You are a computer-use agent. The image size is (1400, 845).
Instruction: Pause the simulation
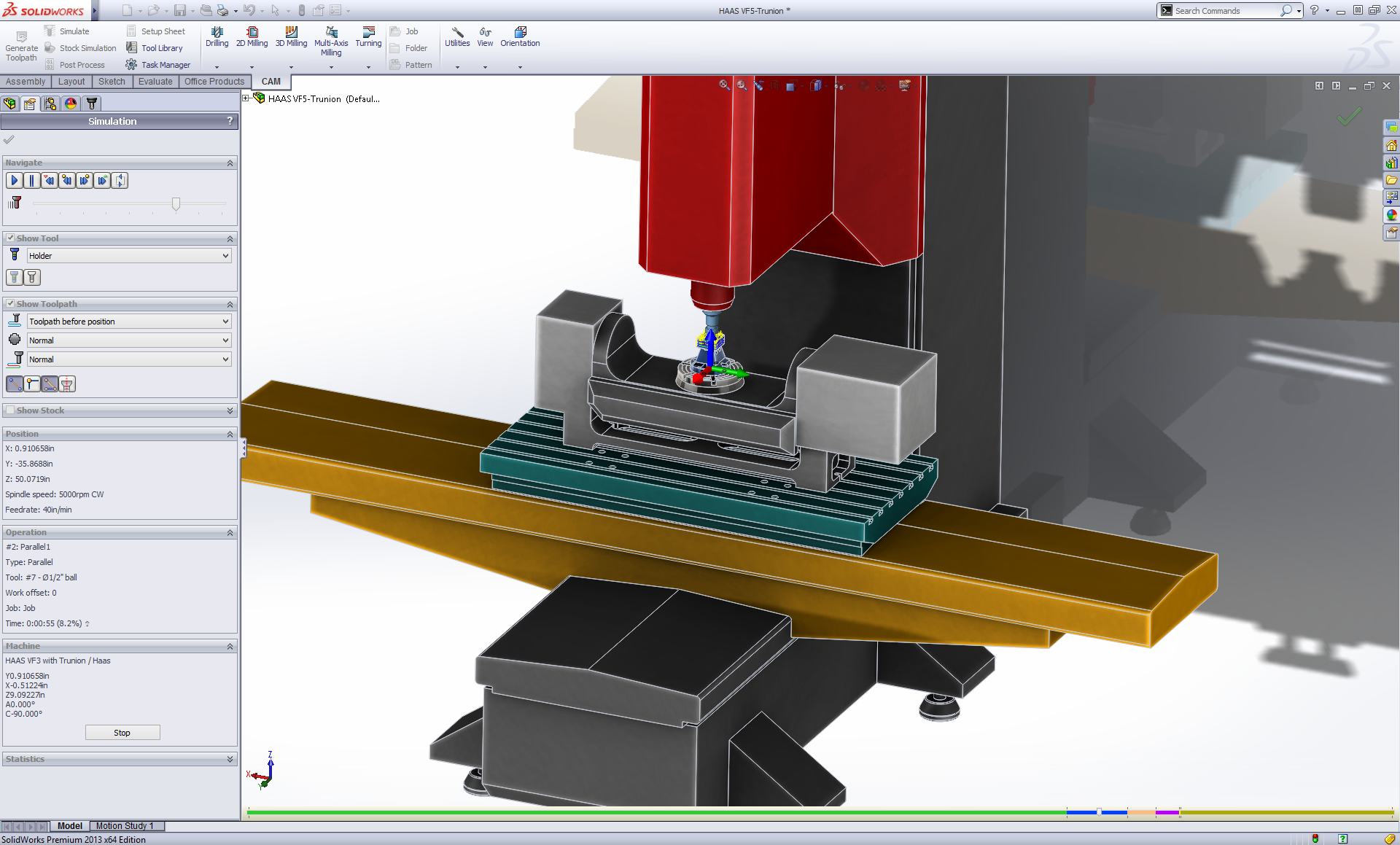[31, 180]
